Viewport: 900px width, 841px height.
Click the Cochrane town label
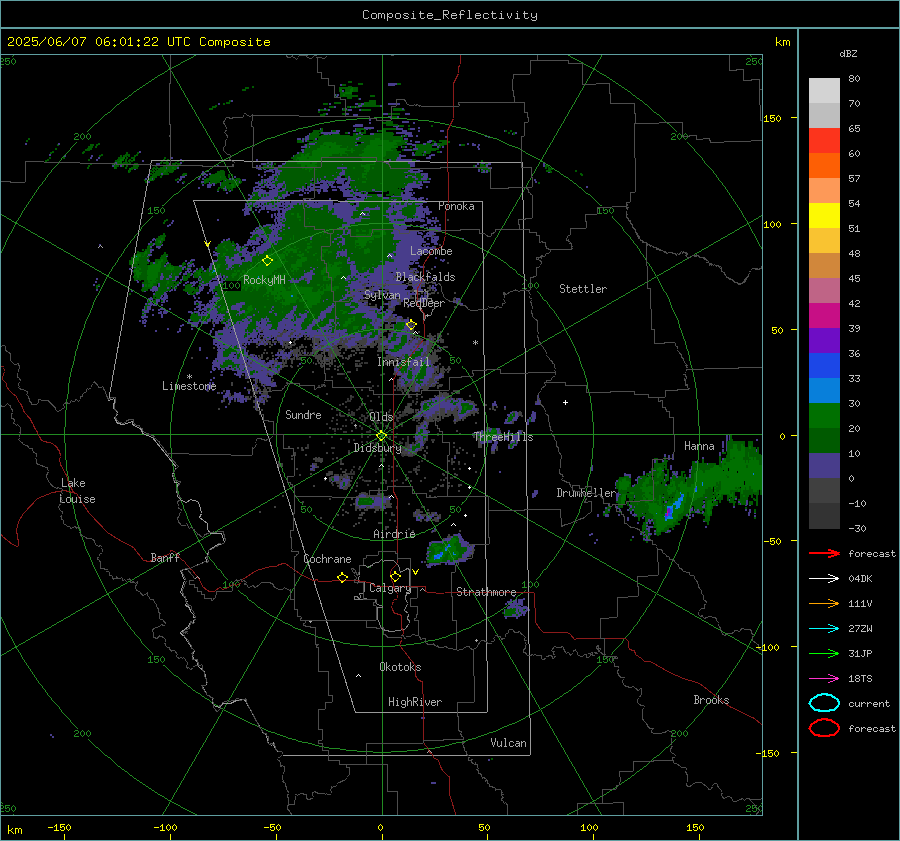point(327,559)
